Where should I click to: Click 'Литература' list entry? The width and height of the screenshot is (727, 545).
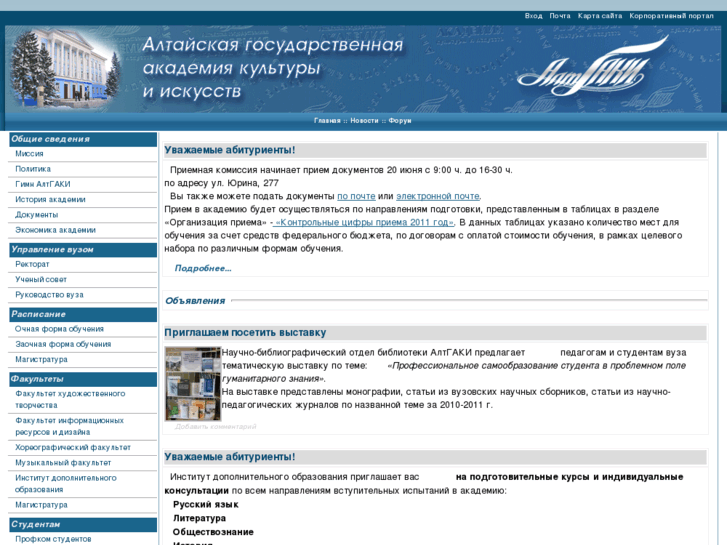(199, 519)
